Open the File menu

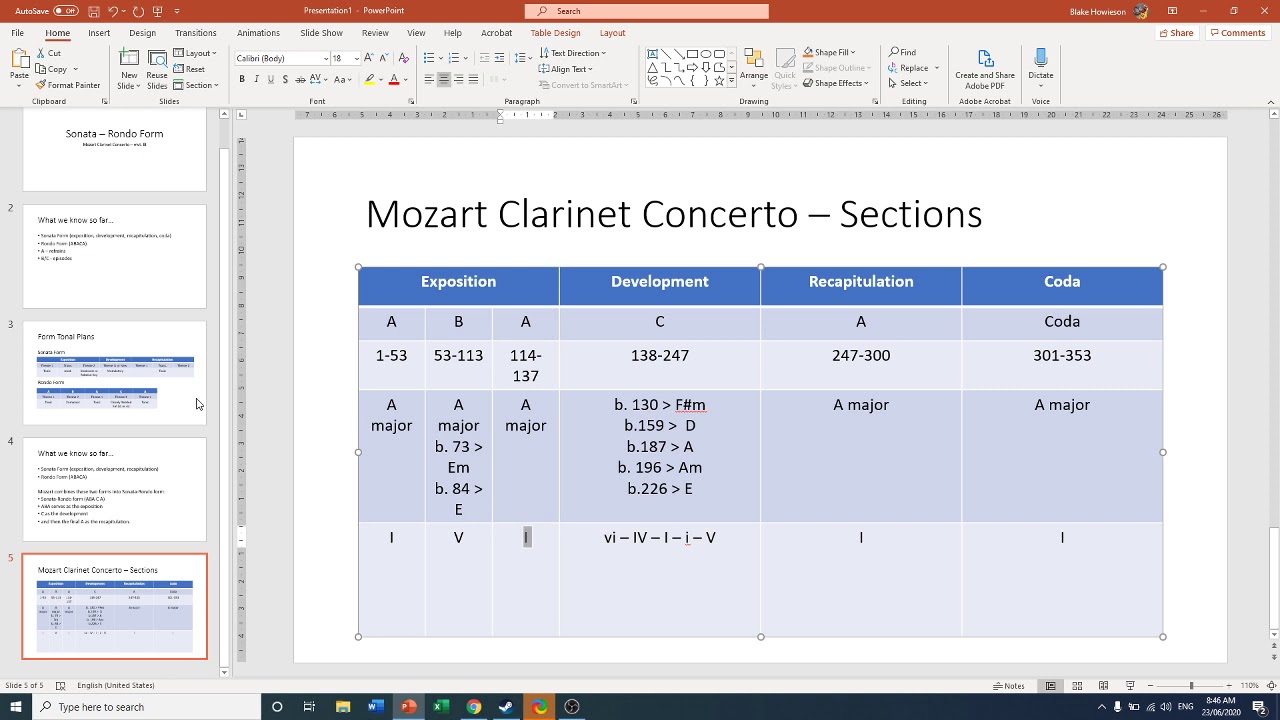18,33
